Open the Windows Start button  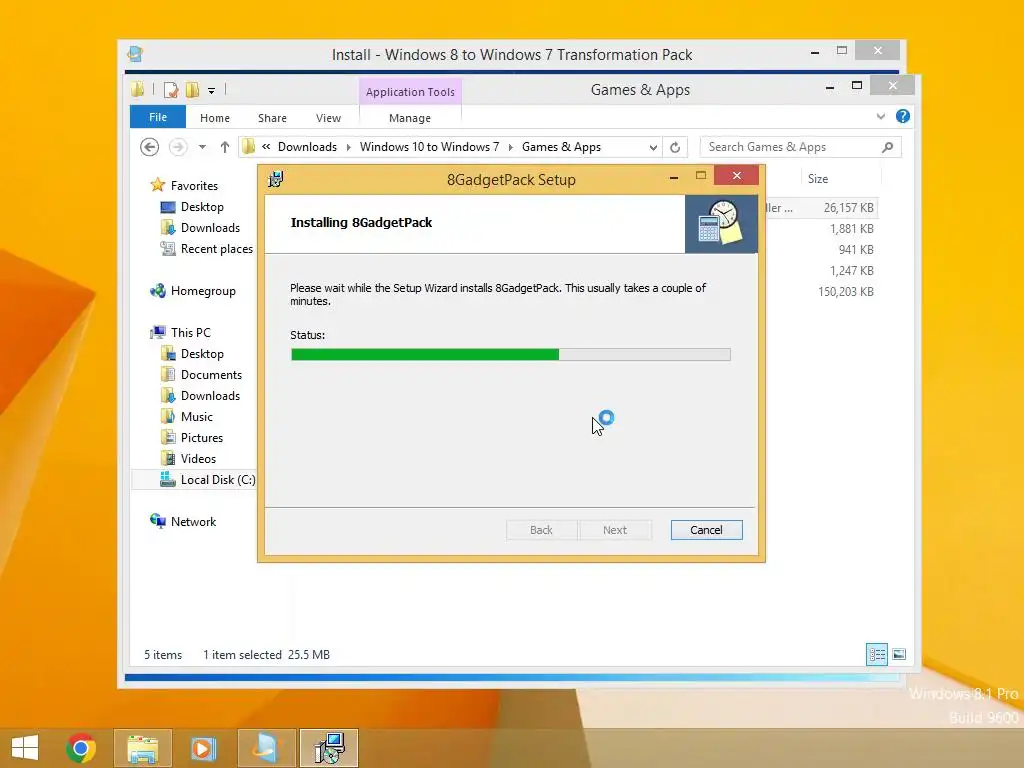tap(25, 748)
